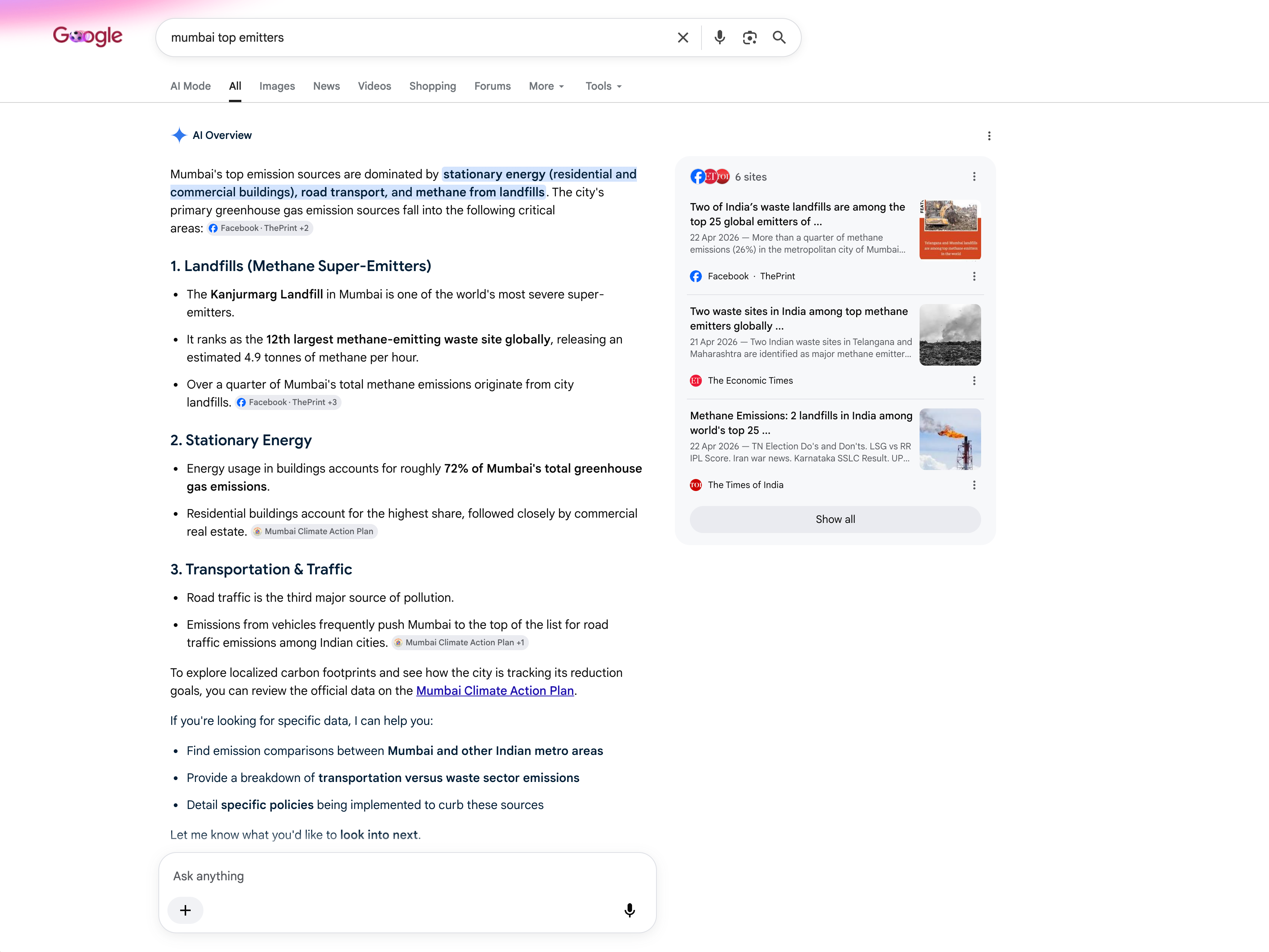1269x952 pixels.
Task: Click text 12th largest methane-emitting waste site globally
Action: [x=408, y=340]
